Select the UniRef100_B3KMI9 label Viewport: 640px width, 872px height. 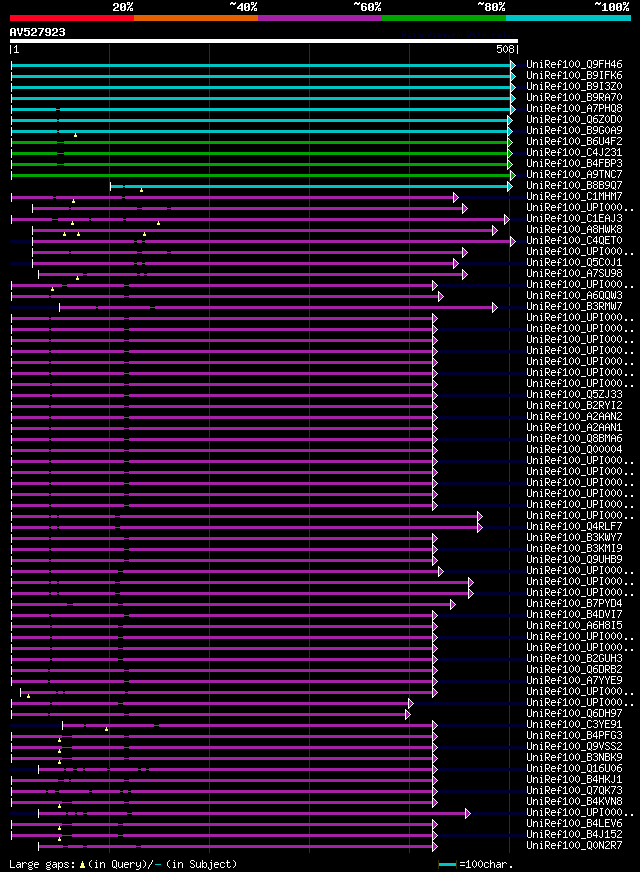click(x=574, y=549)
